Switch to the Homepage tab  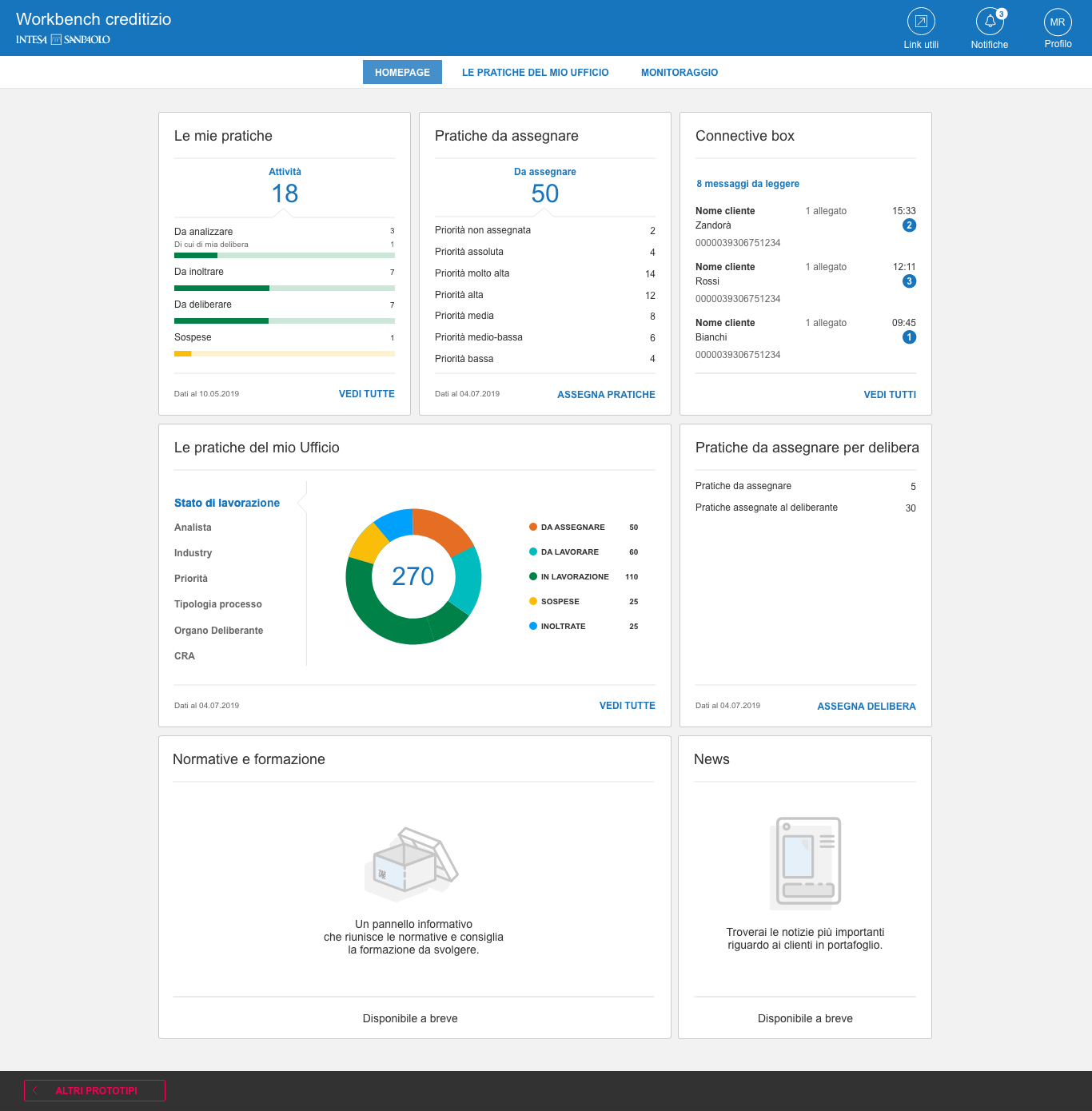click(x=402, y=72)
